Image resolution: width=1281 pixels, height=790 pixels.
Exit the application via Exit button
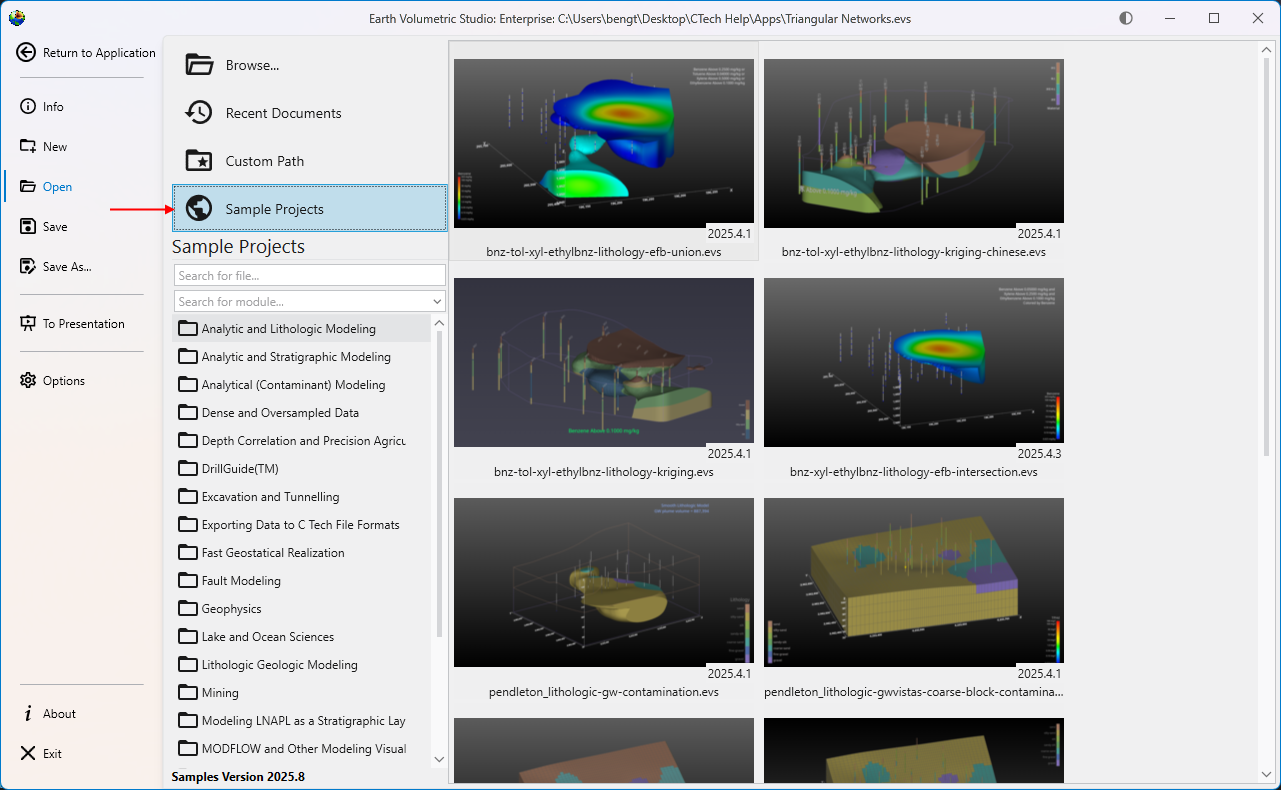pos(52,754)
